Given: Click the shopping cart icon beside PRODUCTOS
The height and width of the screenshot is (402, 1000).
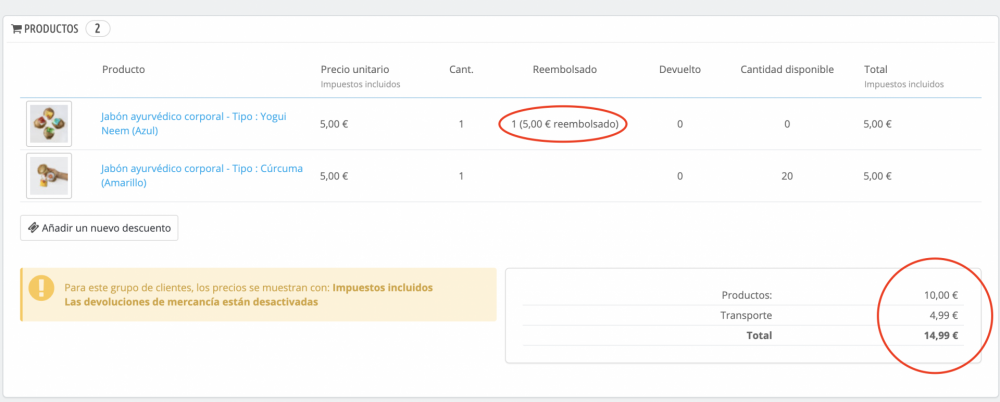Looking at the screenshot, I should click(17, 29).
